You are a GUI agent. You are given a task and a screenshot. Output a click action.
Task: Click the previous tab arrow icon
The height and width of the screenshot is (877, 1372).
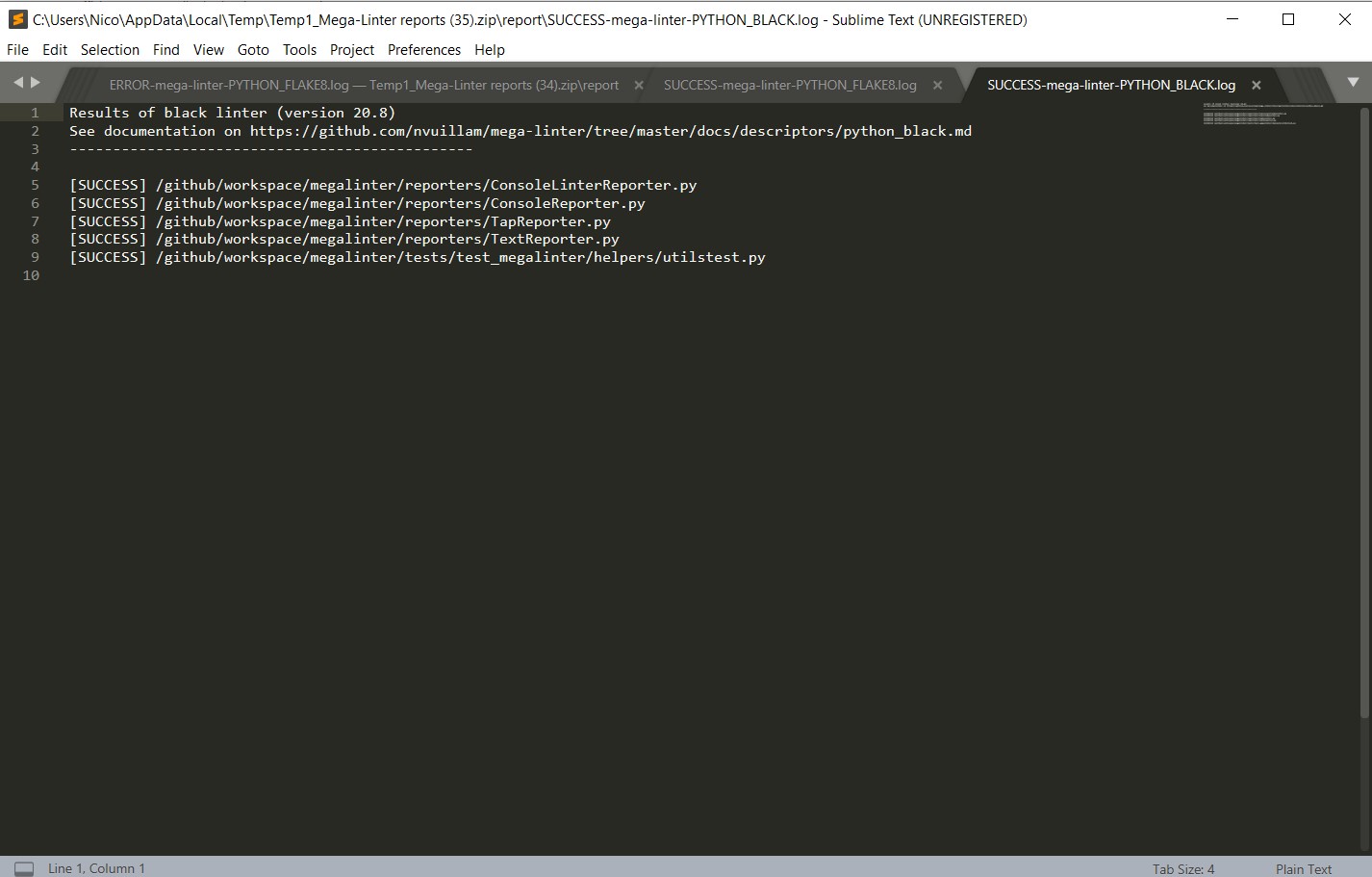pos(17,83)
